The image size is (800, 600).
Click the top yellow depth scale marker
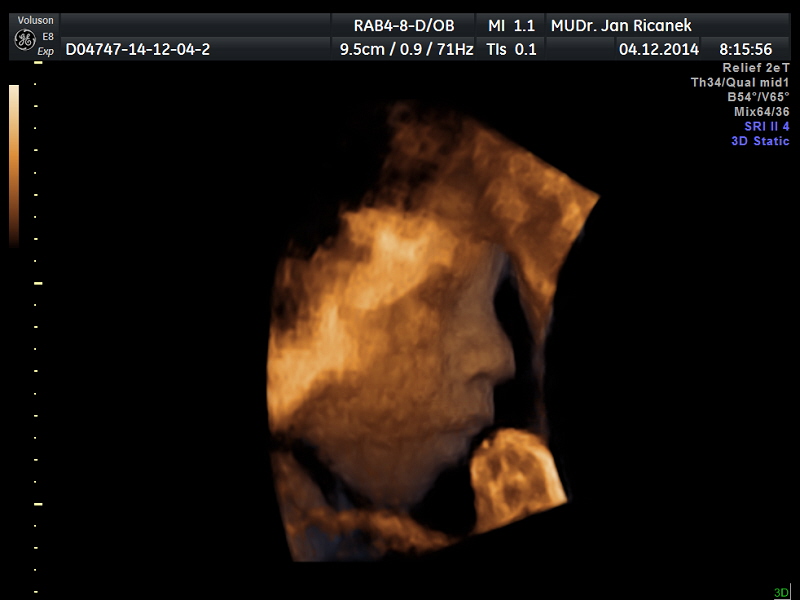(38, 63)
